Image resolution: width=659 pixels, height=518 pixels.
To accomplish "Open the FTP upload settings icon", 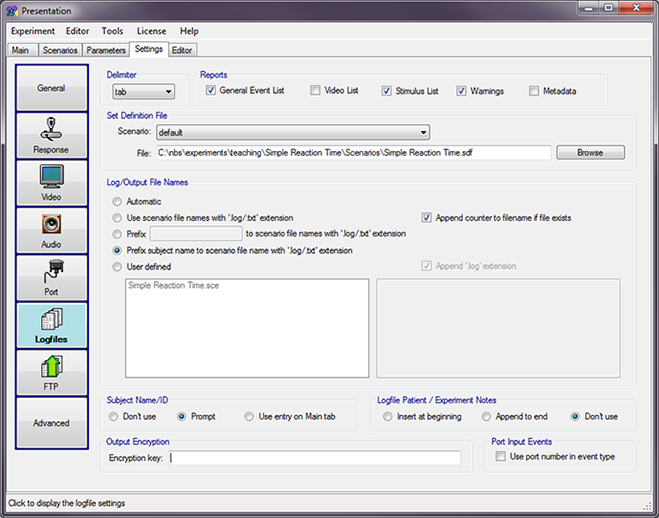I will click(51, 373).
